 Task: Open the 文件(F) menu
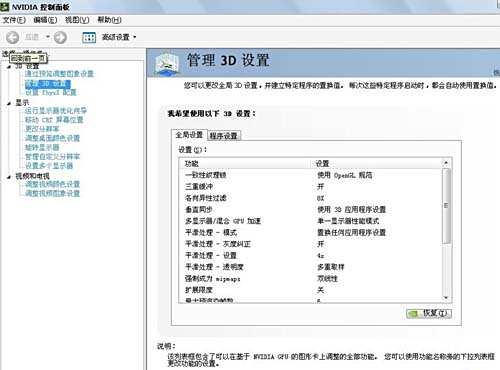pos(14,20)
